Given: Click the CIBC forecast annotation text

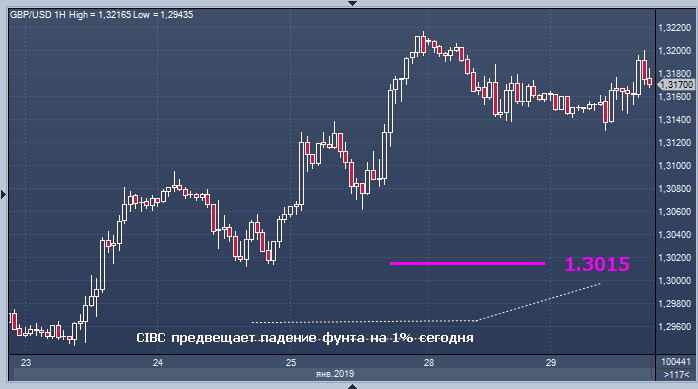Looking at the screenshot, I should [304, 338].
